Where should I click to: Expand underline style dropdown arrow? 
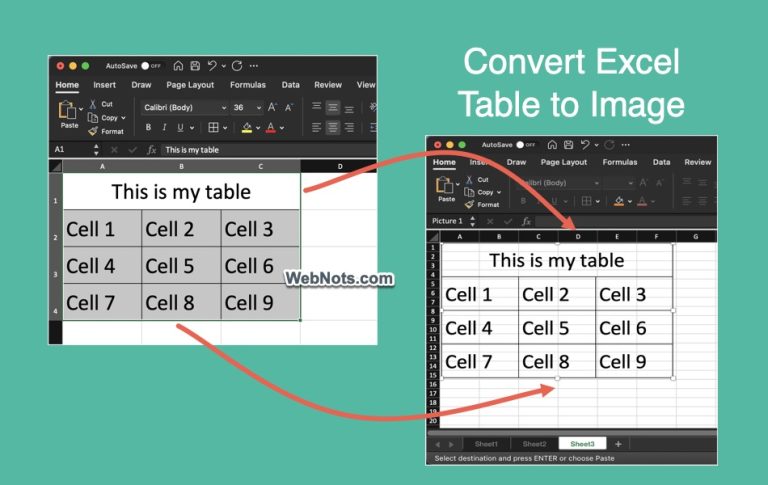192,128
